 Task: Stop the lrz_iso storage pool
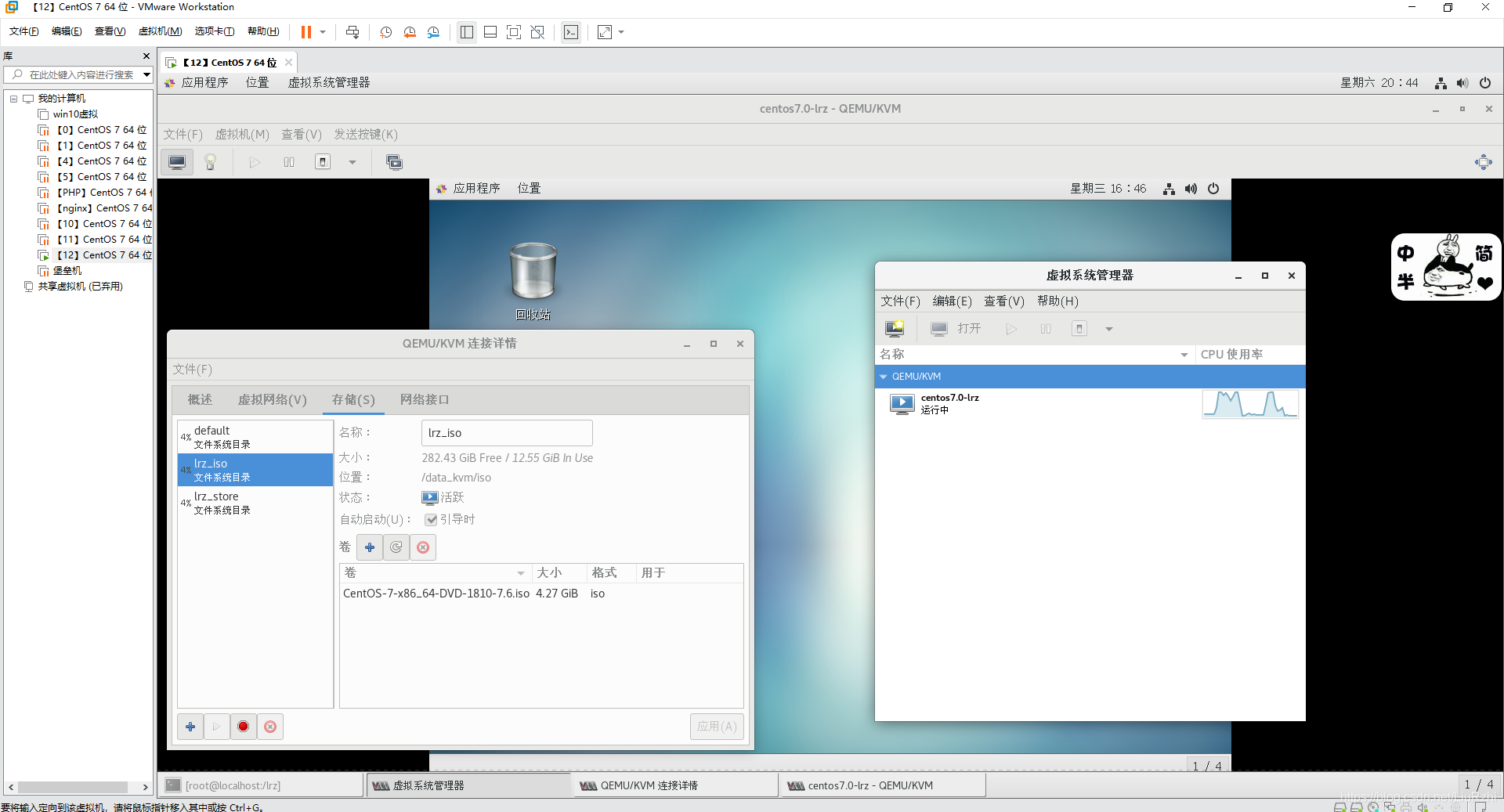244,727
